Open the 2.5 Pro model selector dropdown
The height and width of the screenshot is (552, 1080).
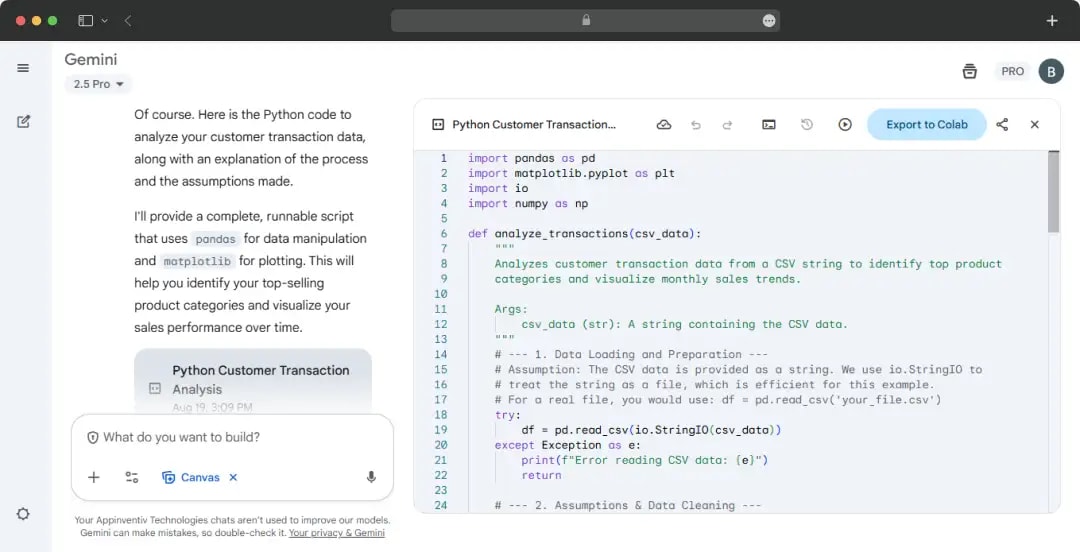[x=98, y=84]
